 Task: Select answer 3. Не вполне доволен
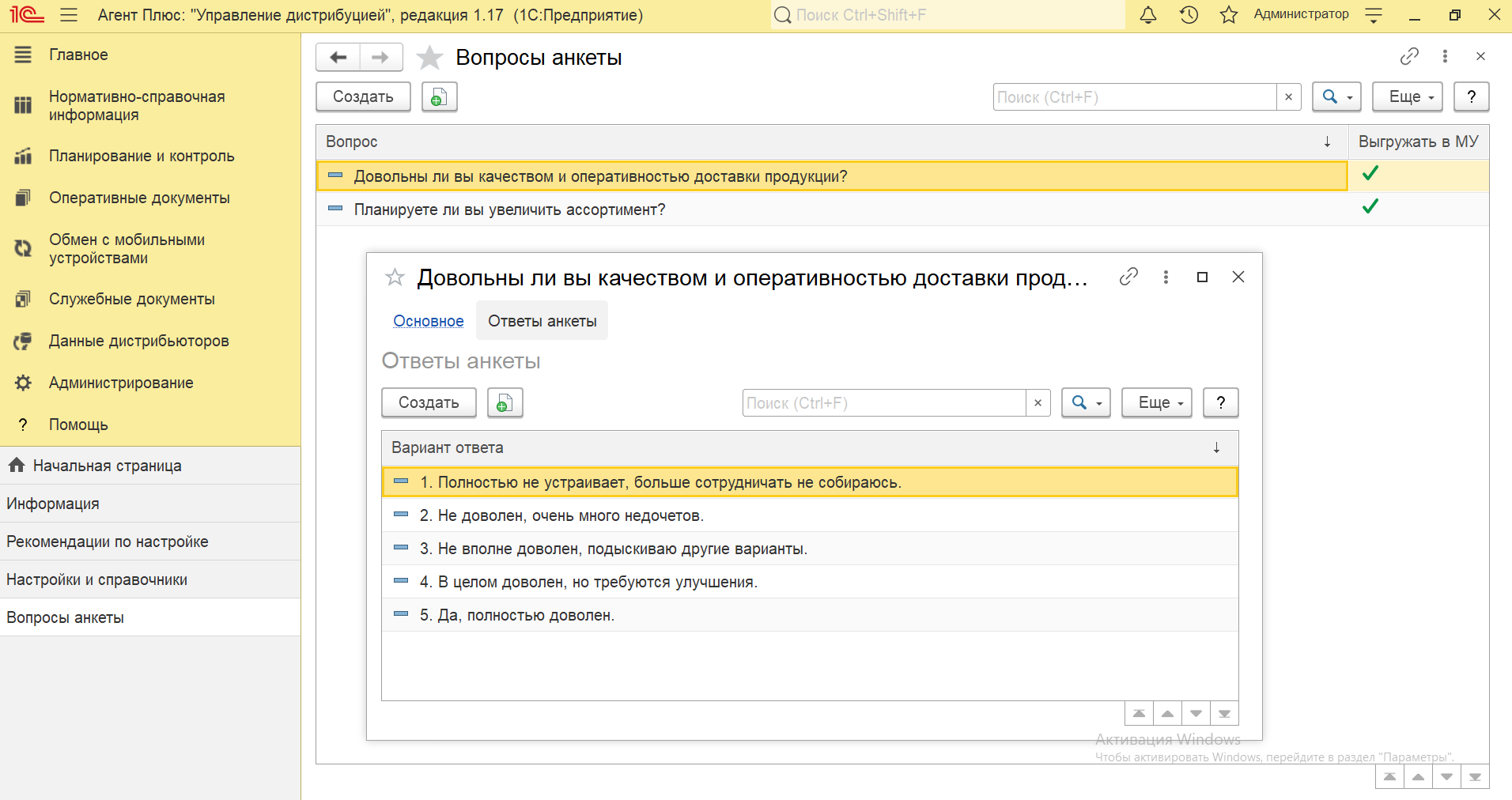tap(810, 549)
